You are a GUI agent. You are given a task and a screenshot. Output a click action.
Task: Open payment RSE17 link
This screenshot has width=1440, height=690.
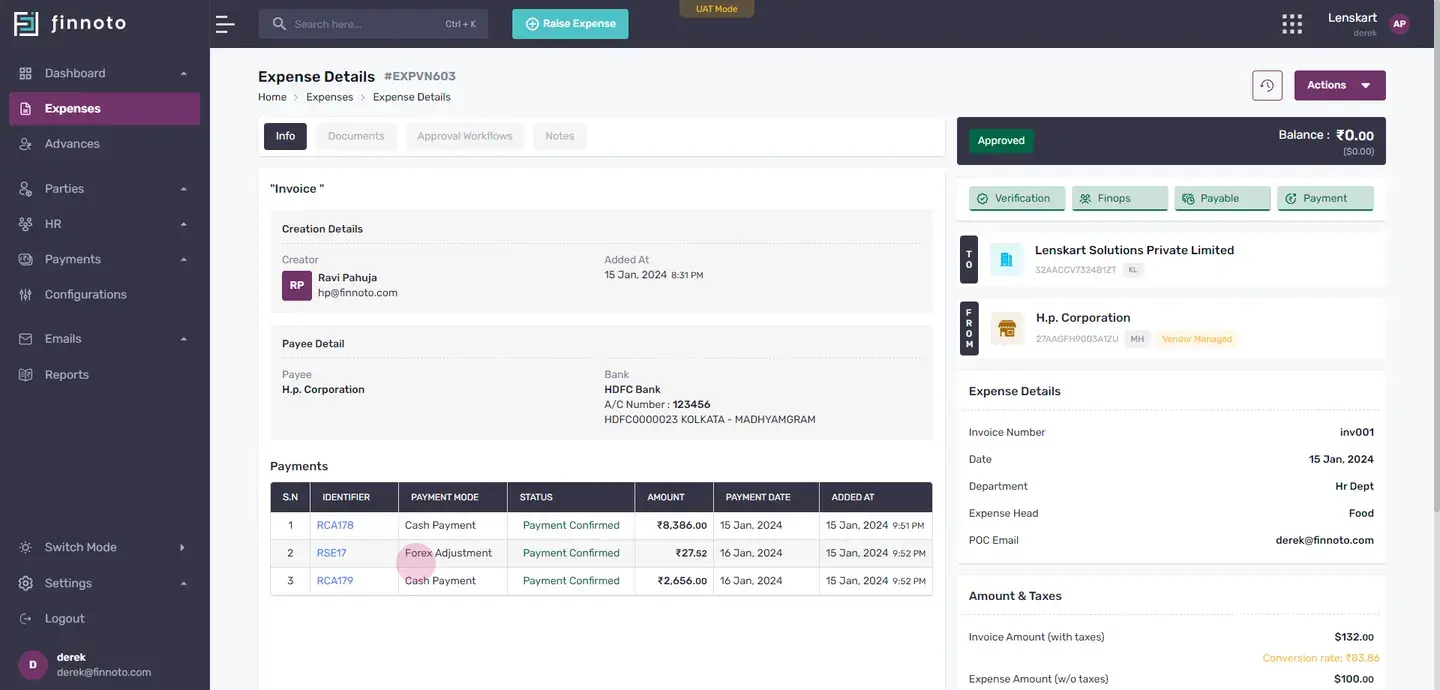331,553
